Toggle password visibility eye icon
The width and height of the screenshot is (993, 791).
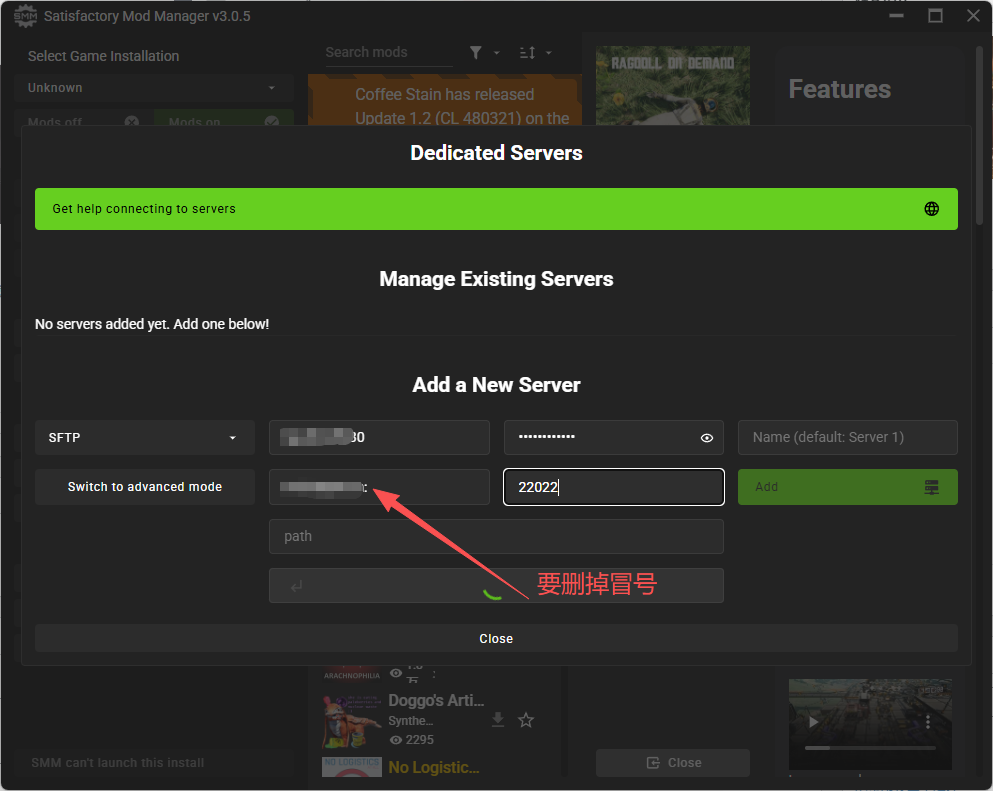tap(707, 438)
